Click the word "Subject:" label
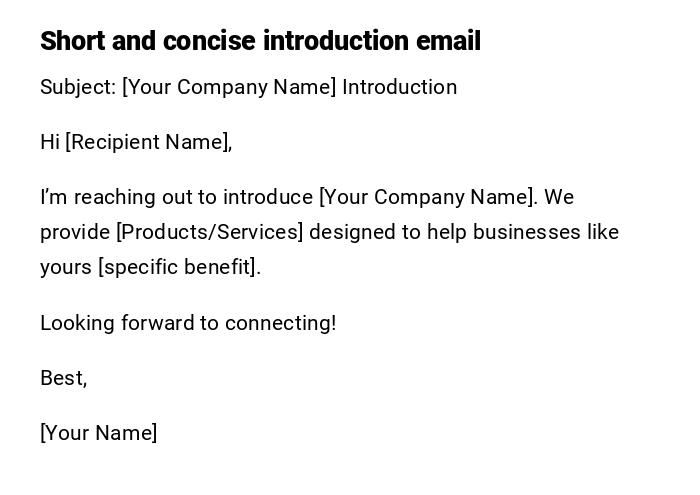700x495 pixels. 78,87
